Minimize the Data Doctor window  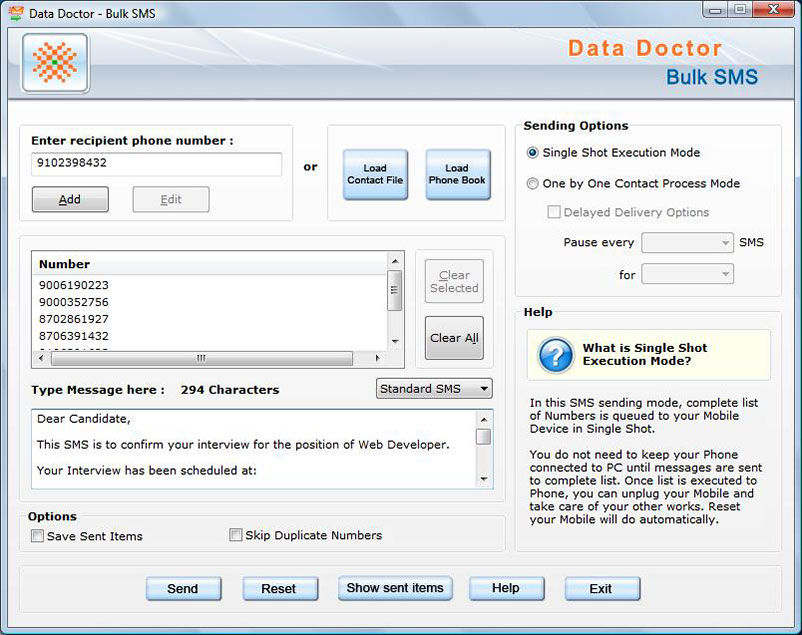[x=716, y=10]
